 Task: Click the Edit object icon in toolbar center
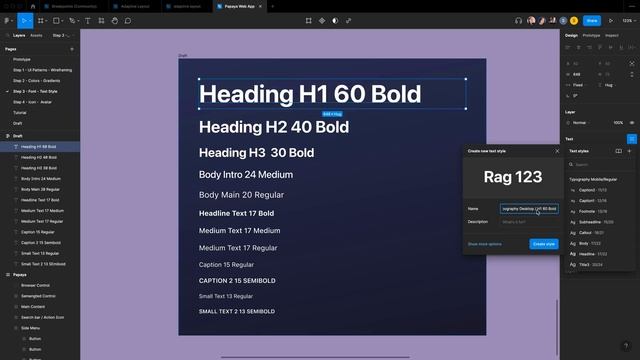click(309, 21)
